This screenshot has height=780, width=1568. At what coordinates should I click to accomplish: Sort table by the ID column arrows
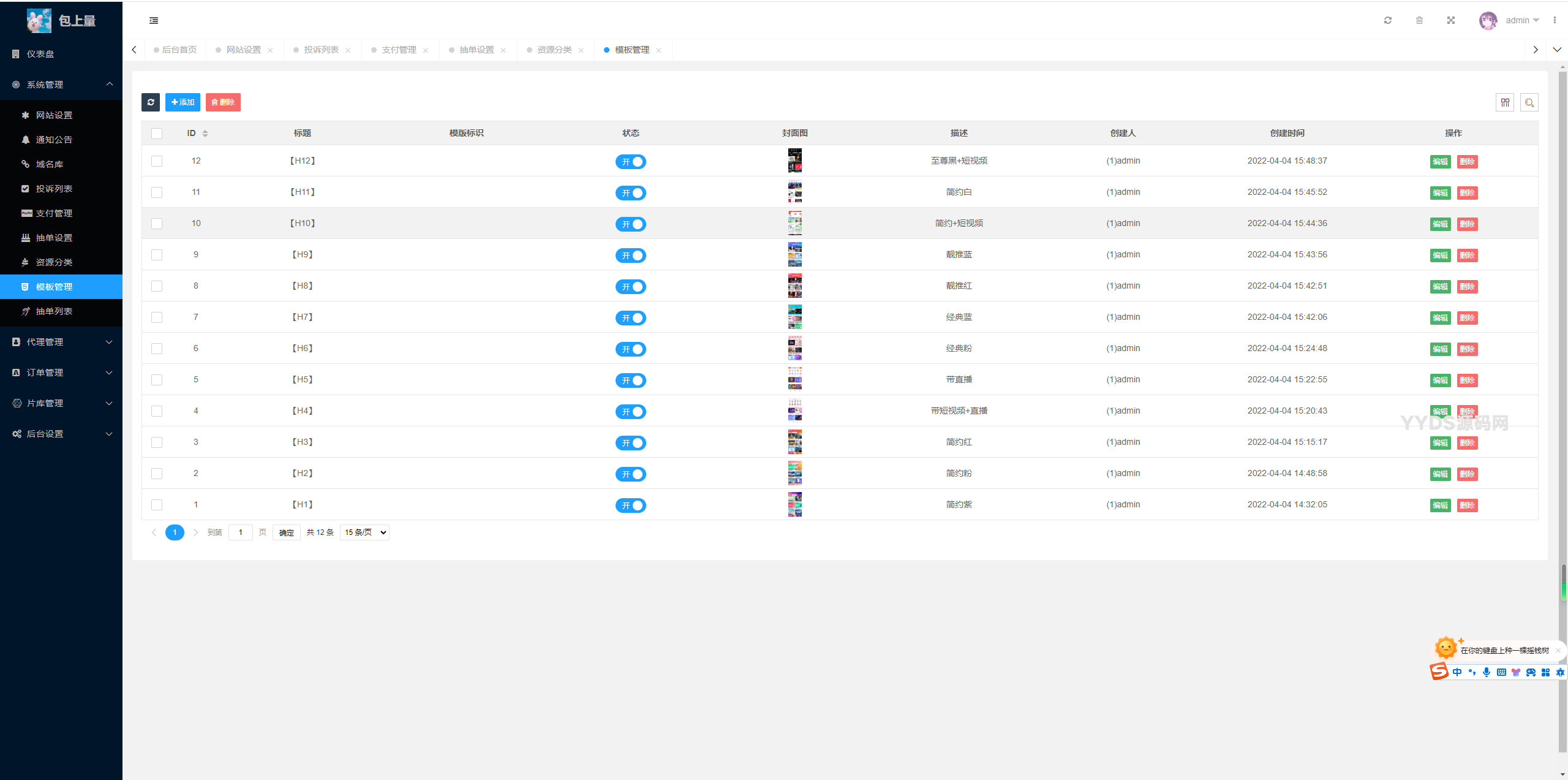(x=205, y=134)
